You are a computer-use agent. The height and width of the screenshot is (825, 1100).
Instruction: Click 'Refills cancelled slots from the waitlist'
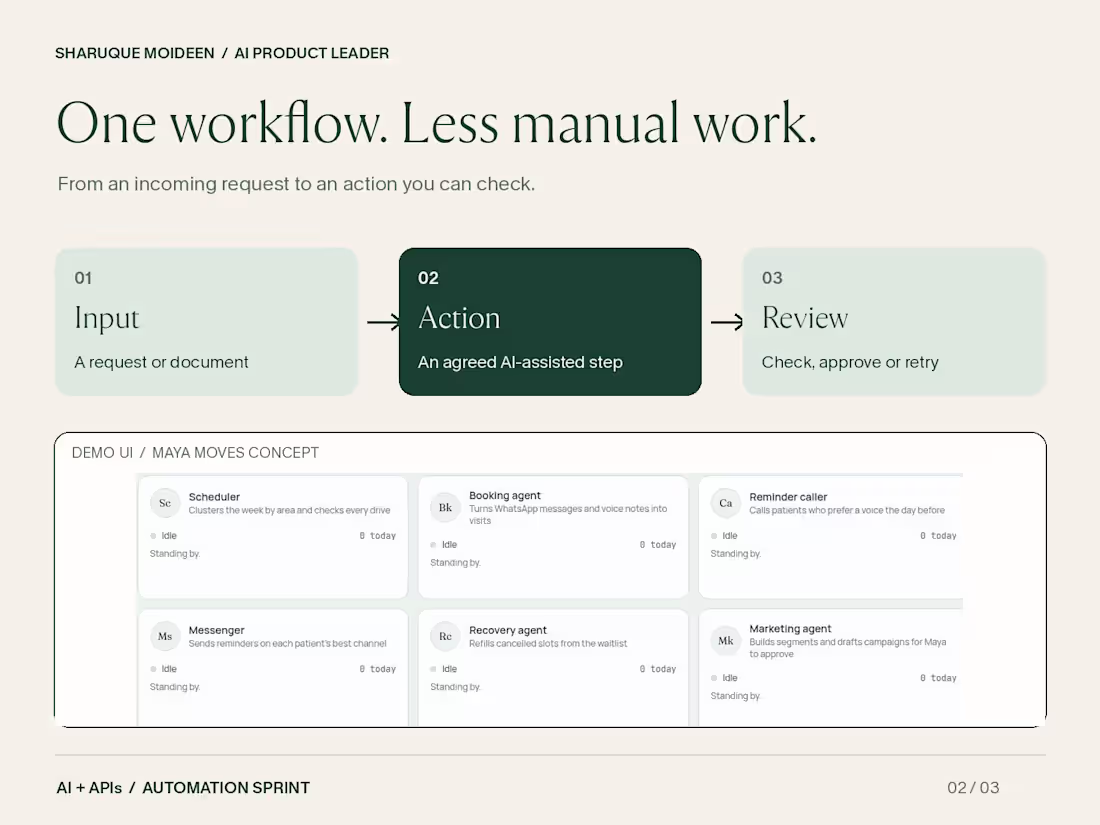(548, 643)
